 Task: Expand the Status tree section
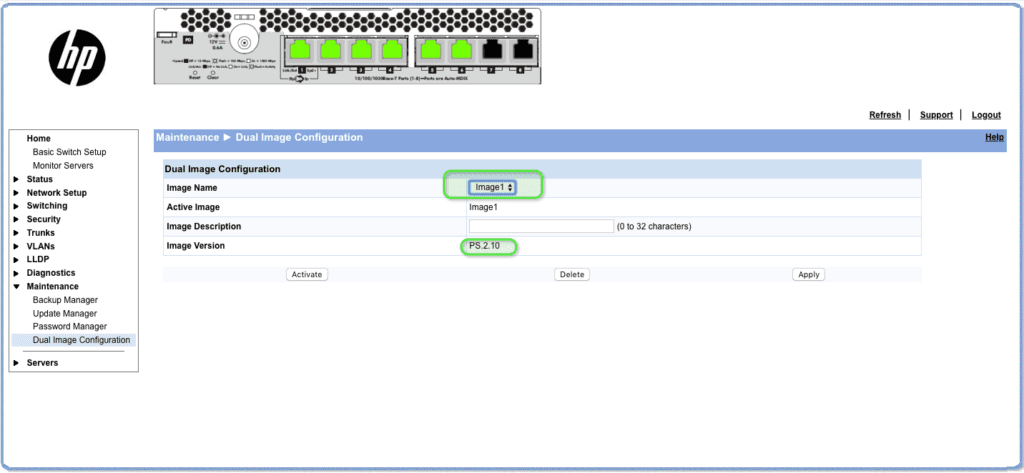(x=16, y=179)
